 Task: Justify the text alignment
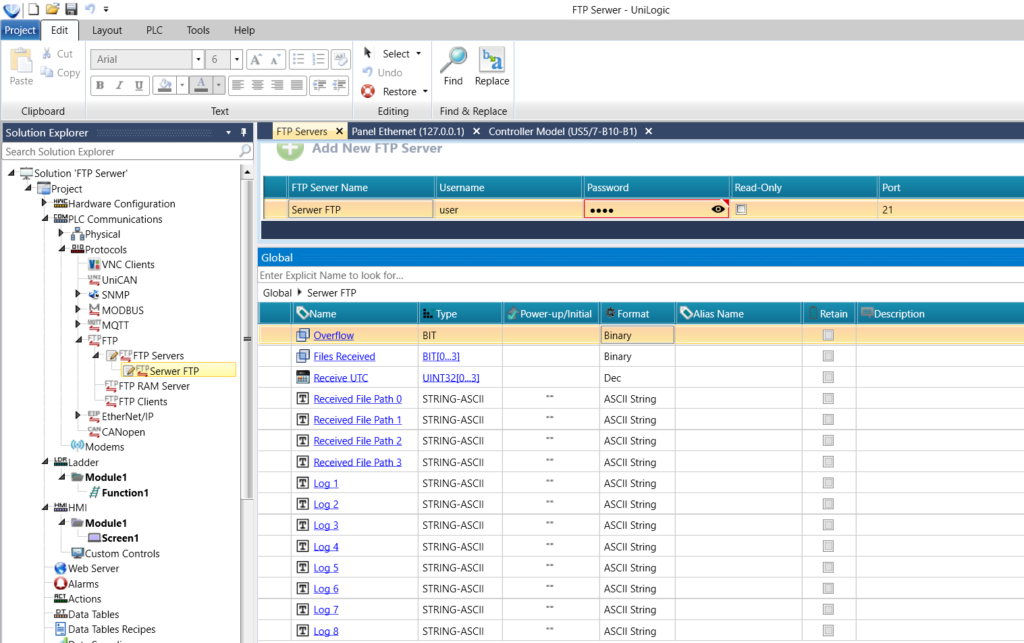coord(297,86)
